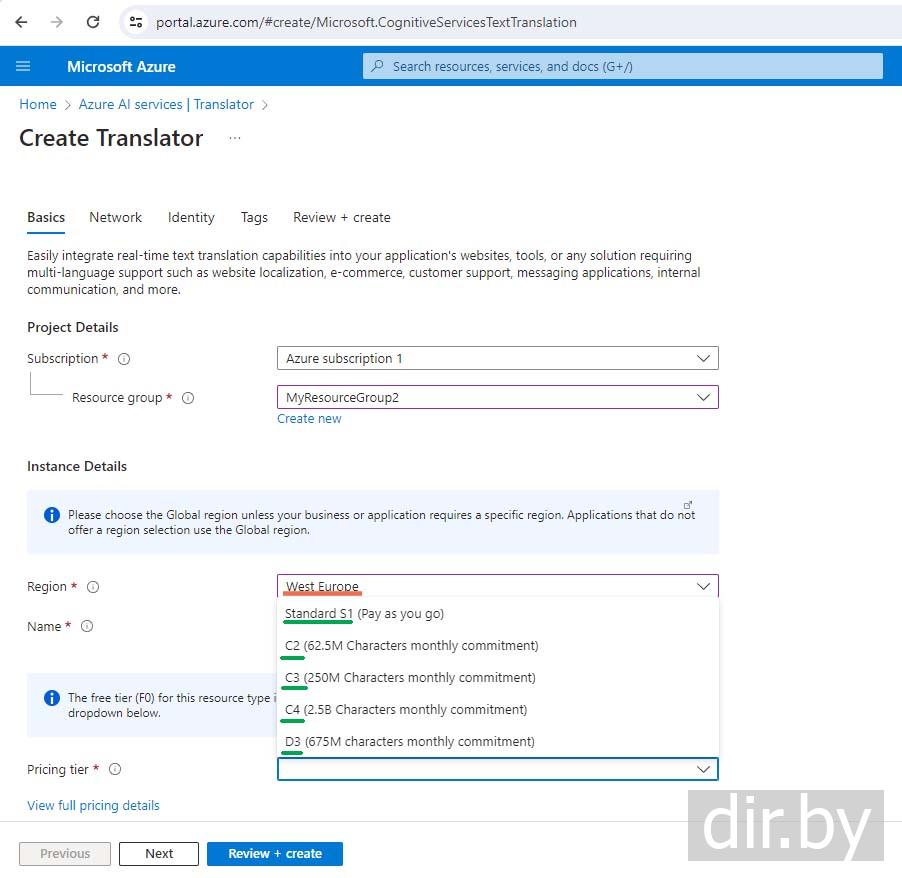The width and height of the screenshot is (902, 878).
Task: Click the Home breadcrumb link
Action: coord(38,105)
